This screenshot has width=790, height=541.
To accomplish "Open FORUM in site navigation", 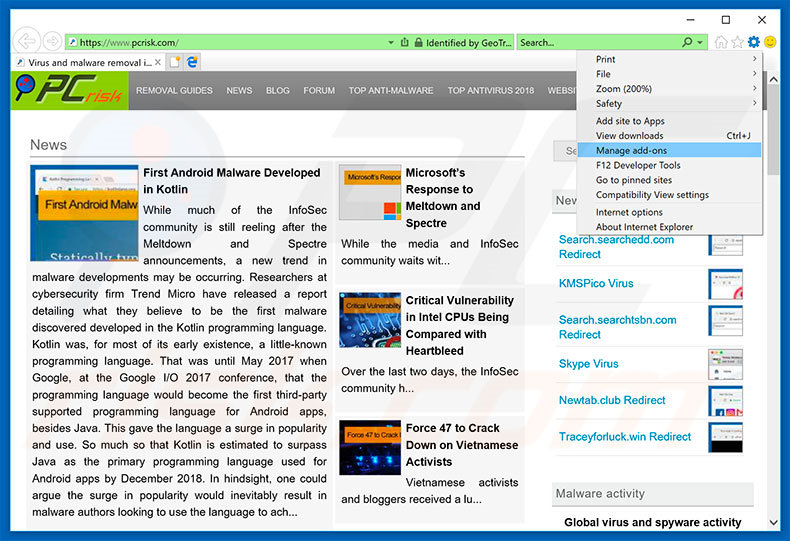I will tap(319, 91).
